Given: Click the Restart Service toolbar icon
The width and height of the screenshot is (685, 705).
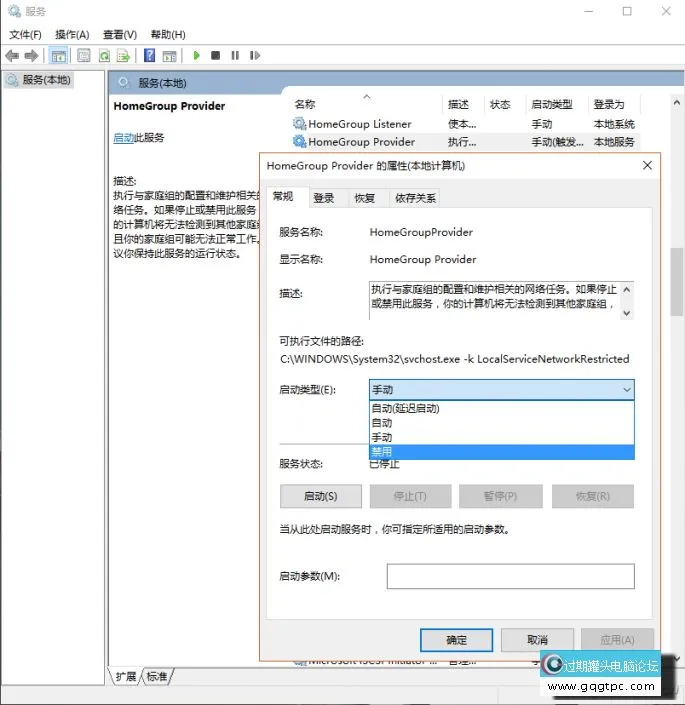Looking at the screenshot, I should (x=255, y=55).
